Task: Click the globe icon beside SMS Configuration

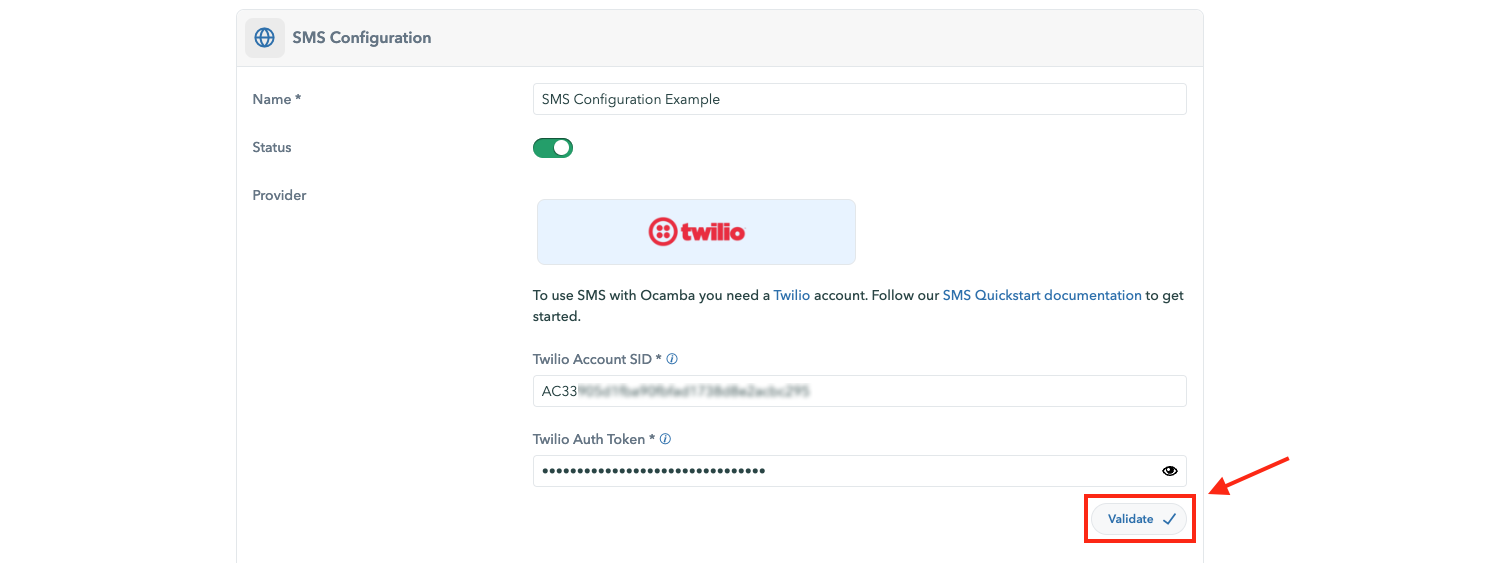Action: click(264, 38)
